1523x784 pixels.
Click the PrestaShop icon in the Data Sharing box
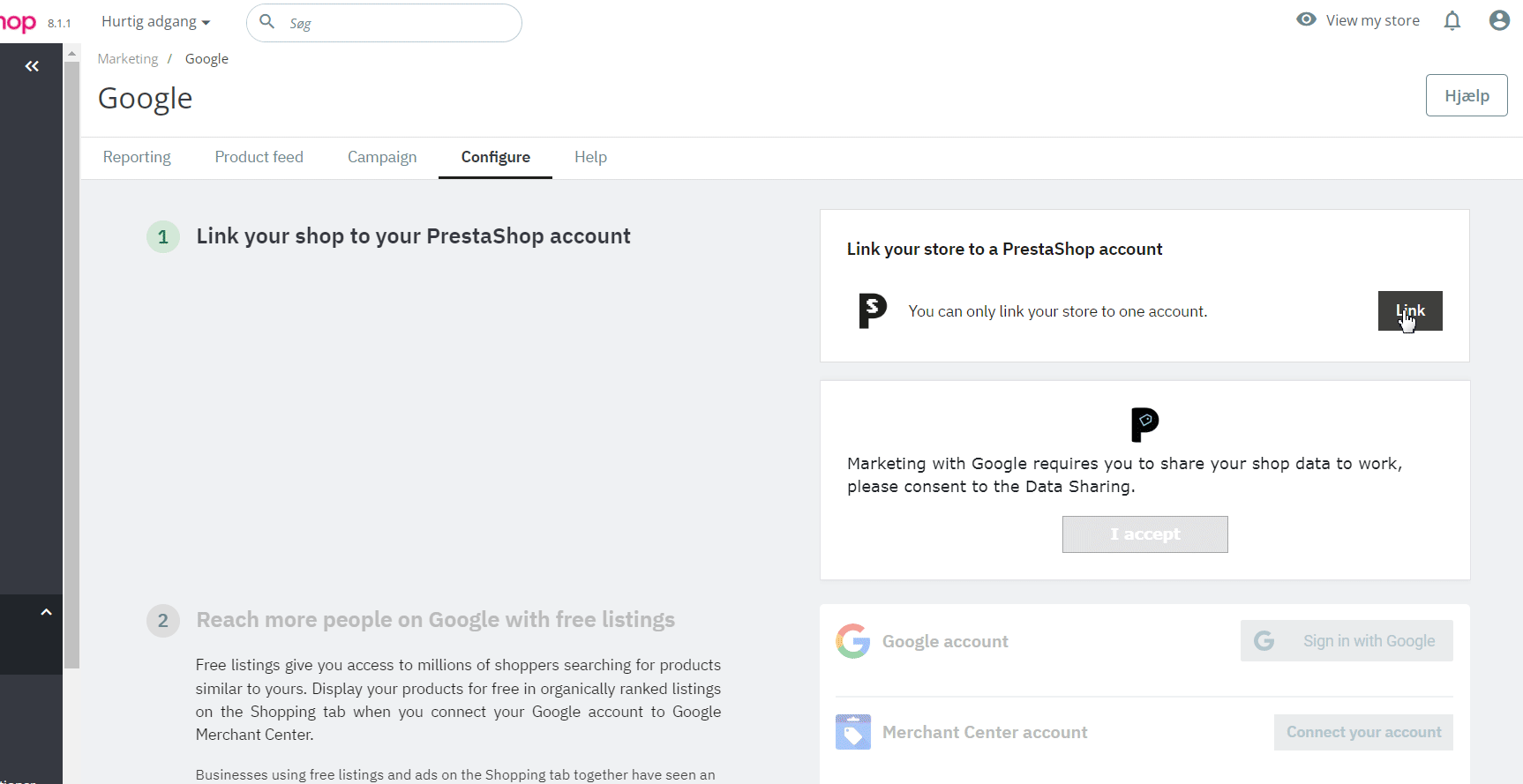point(1144,424)
